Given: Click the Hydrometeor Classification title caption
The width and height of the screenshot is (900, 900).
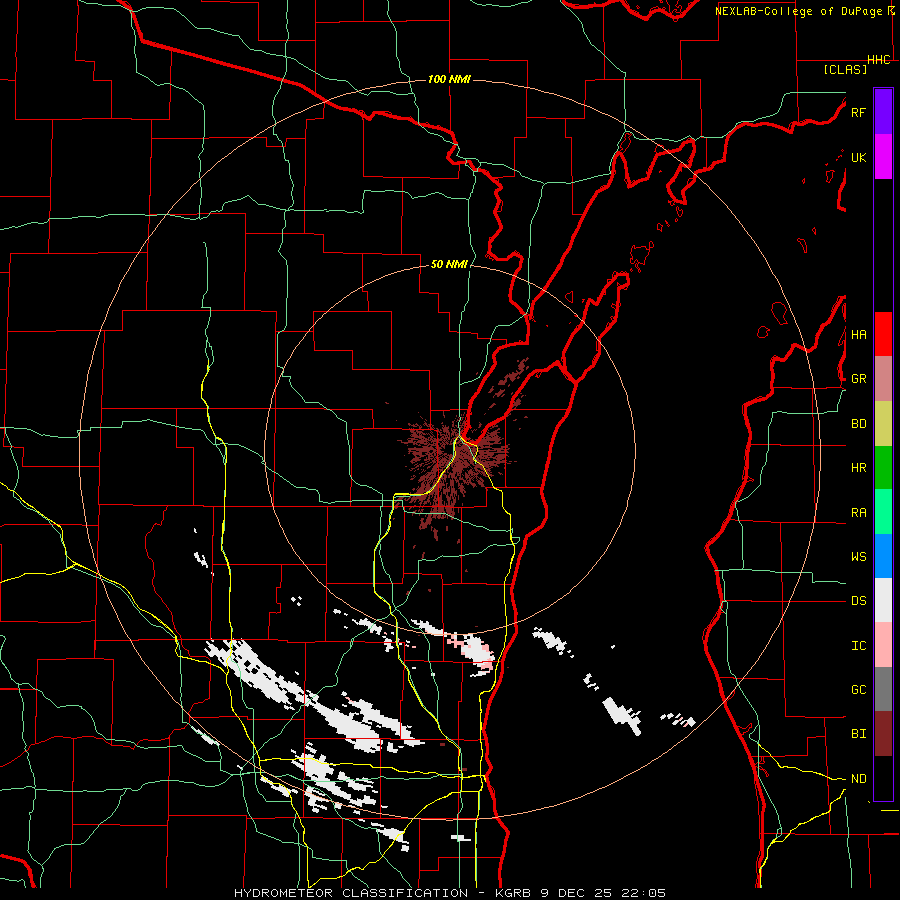Looking at the screenshot, I should 449,893.
